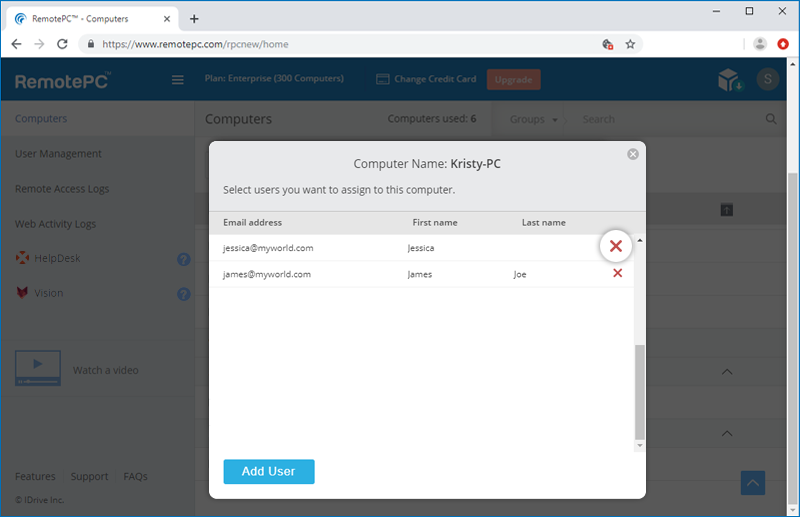This screenshot has height=517, width=800.
Task: Open User Management in the sidebar
Action: (58, 154)
